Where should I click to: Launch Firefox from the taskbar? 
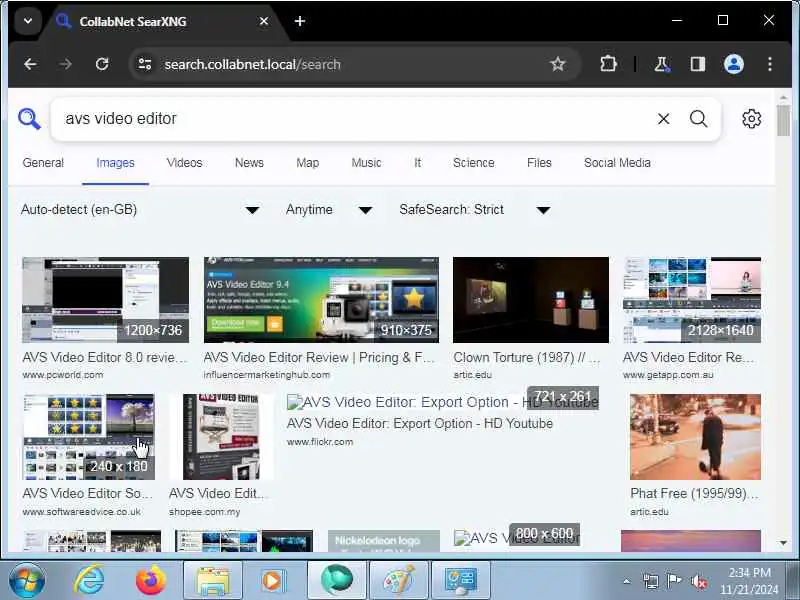[x=151, y=581]
